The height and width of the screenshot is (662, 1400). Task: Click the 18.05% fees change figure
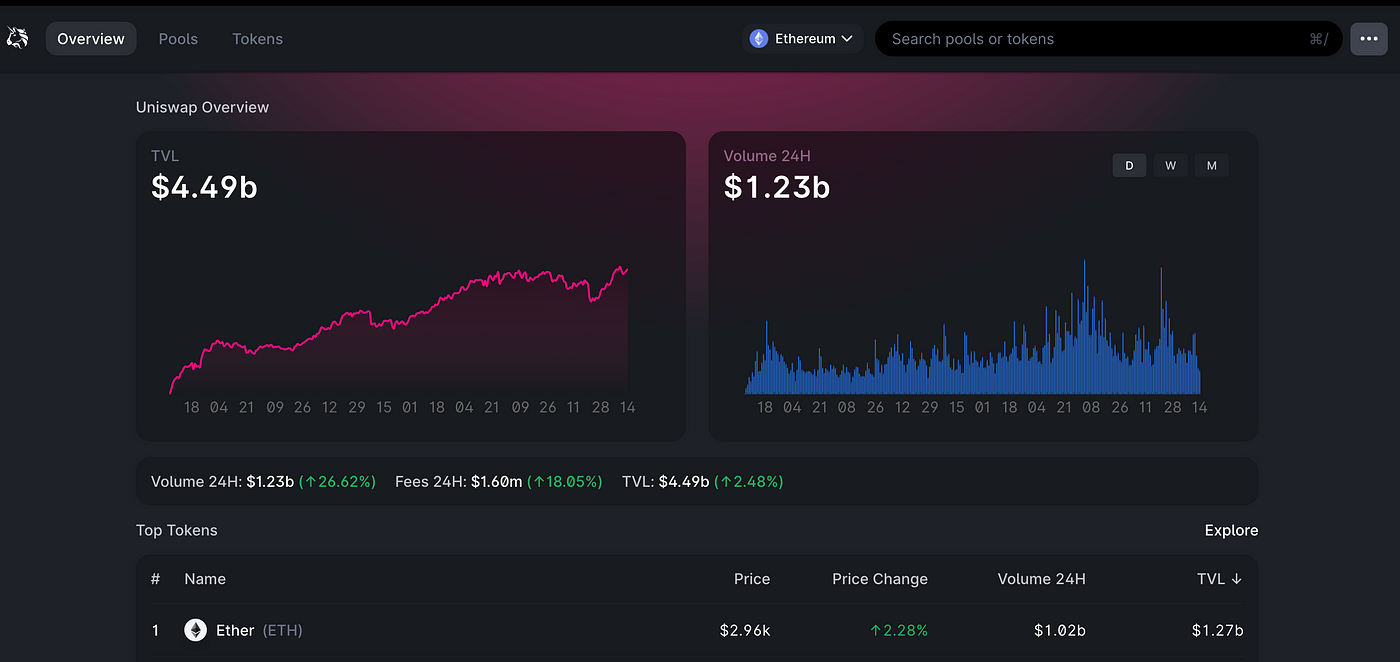coord(565,482)
